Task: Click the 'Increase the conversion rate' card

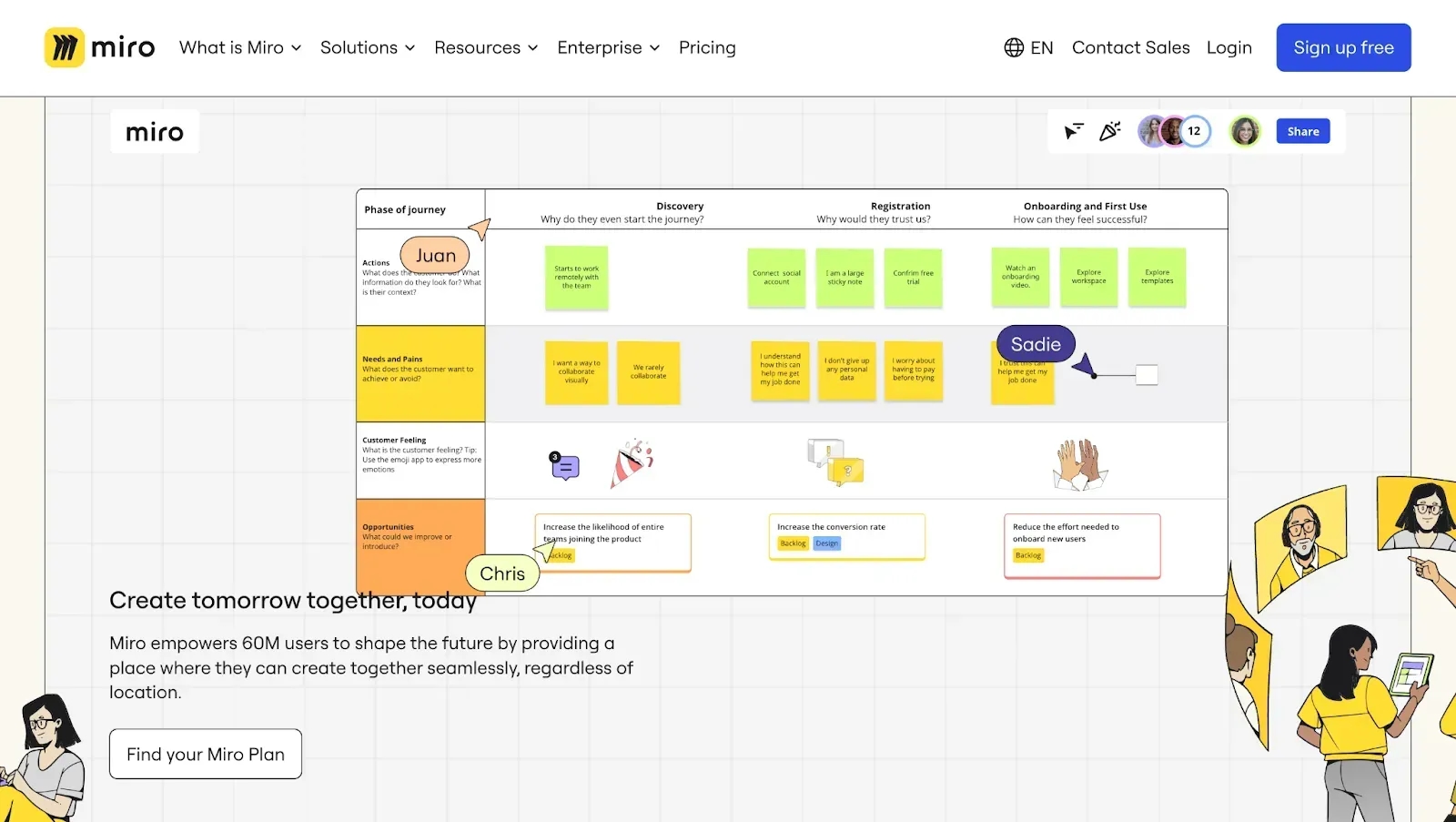Action: coord(846,537)
